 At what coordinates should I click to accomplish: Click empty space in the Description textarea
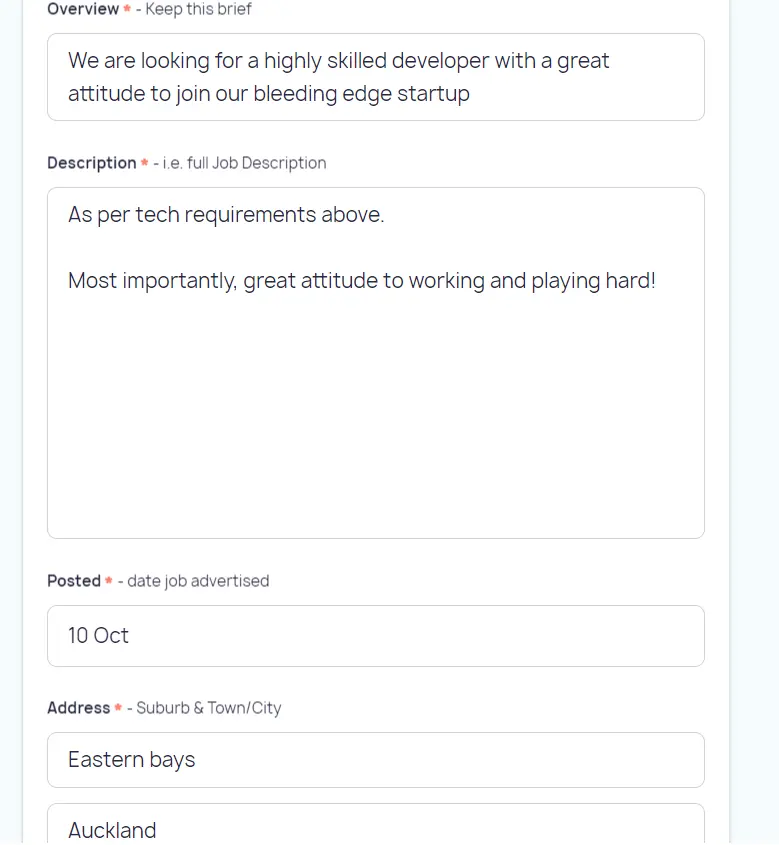click(375, 420)
